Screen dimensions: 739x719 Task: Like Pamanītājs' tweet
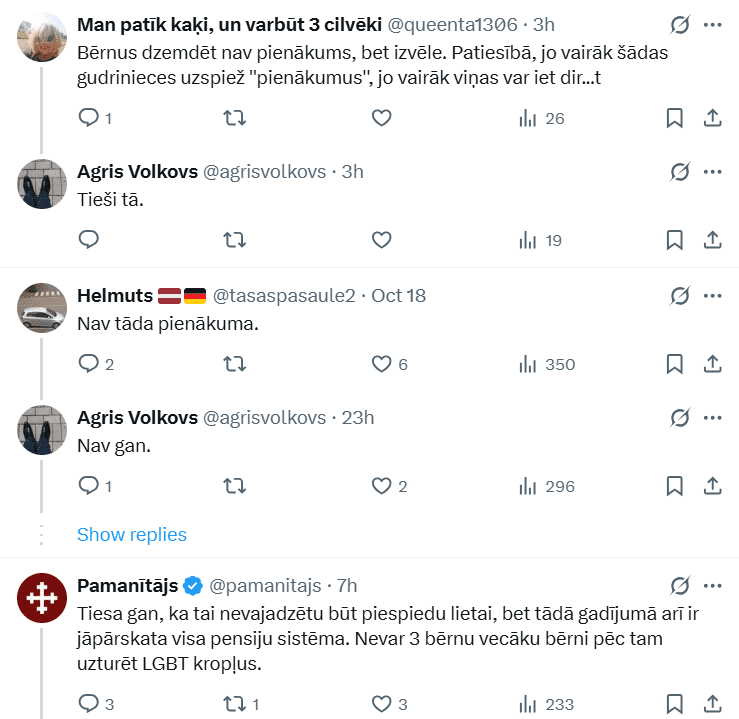point(381,704)
